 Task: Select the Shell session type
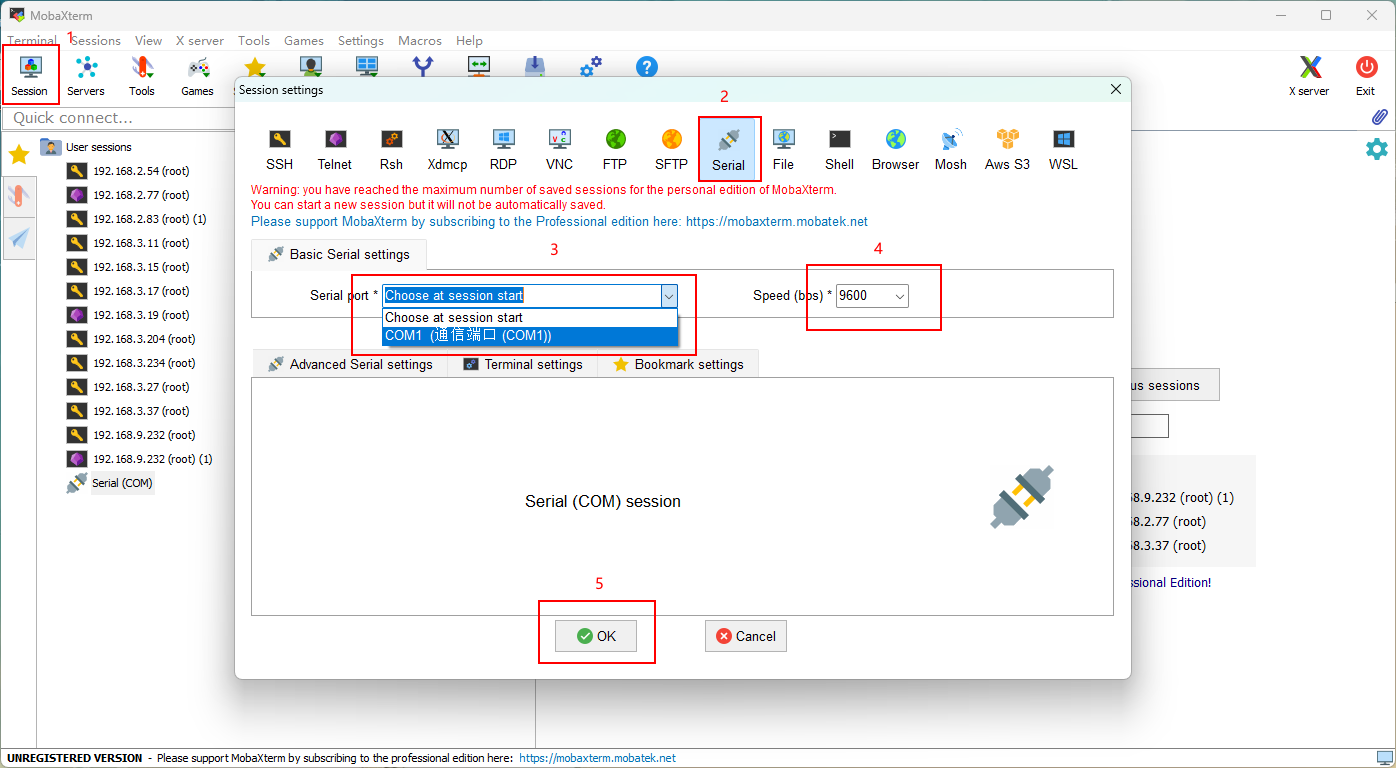839,149
